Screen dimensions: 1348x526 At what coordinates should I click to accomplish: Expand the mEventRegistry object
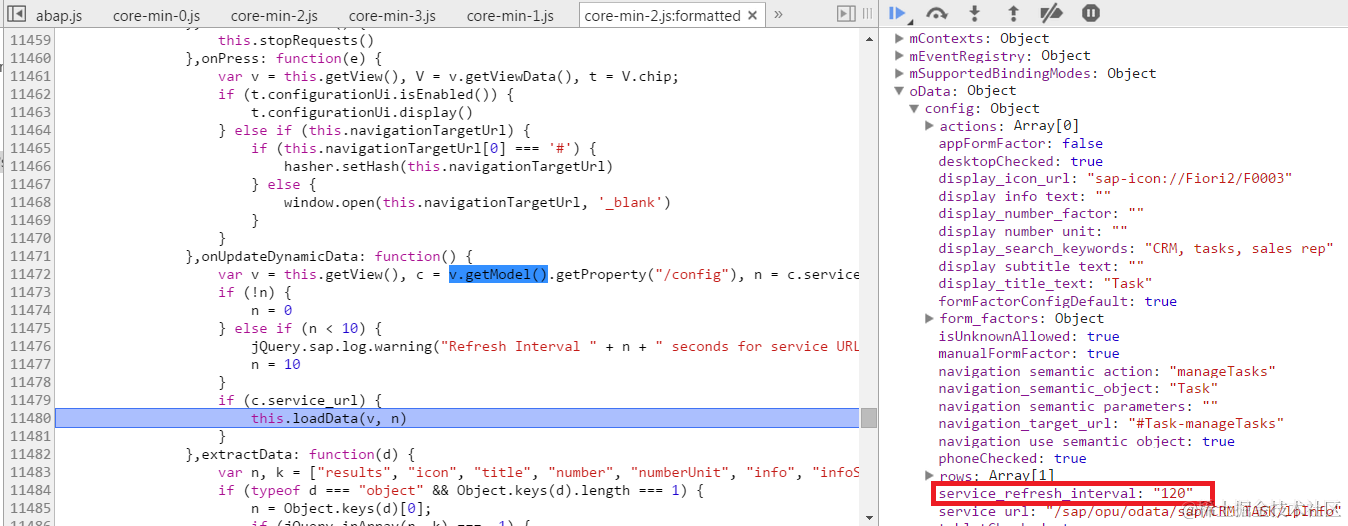point(899,56)
